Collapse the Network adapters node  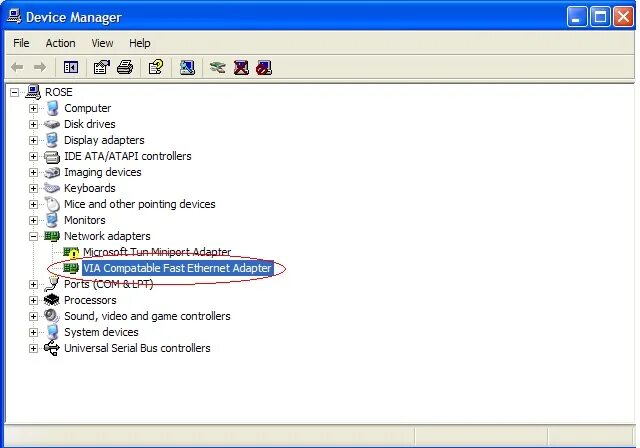coord(33,236)
